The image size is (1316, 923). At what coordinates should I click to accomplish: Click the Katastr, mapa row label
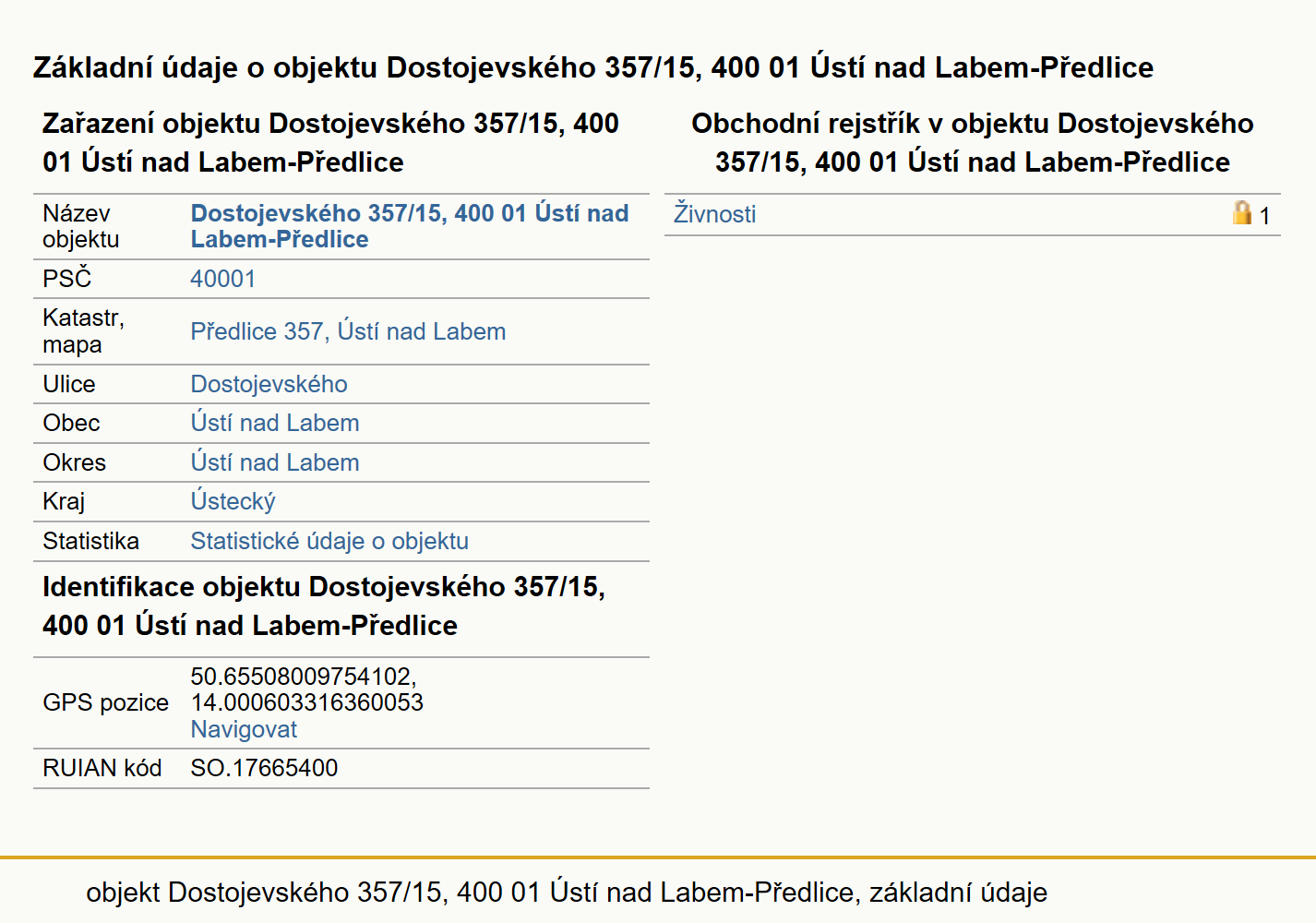(x=84, y=331)
